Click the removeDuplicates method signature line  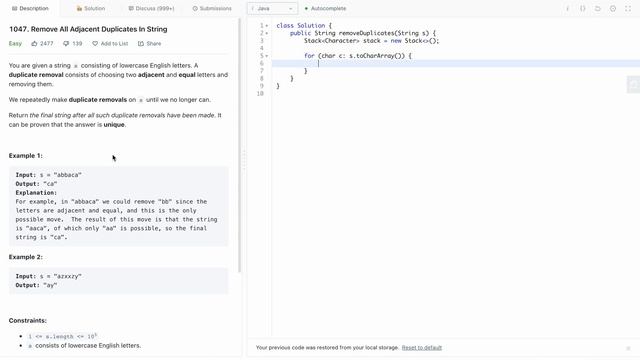[362, 33]
